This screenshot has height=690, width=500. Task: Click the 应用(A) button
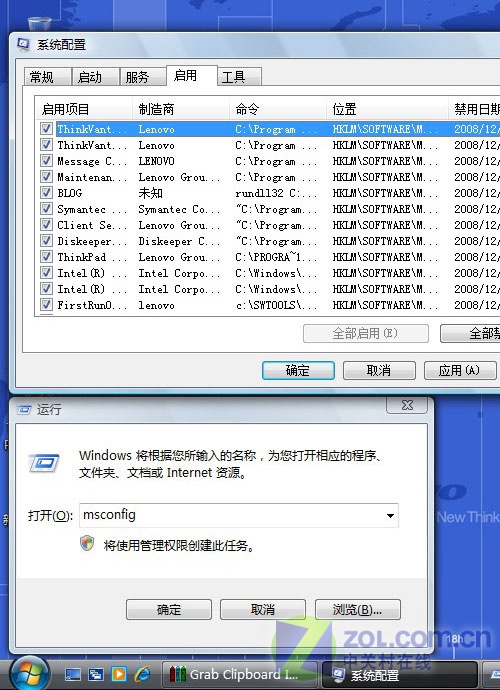[x=460, y=370]
